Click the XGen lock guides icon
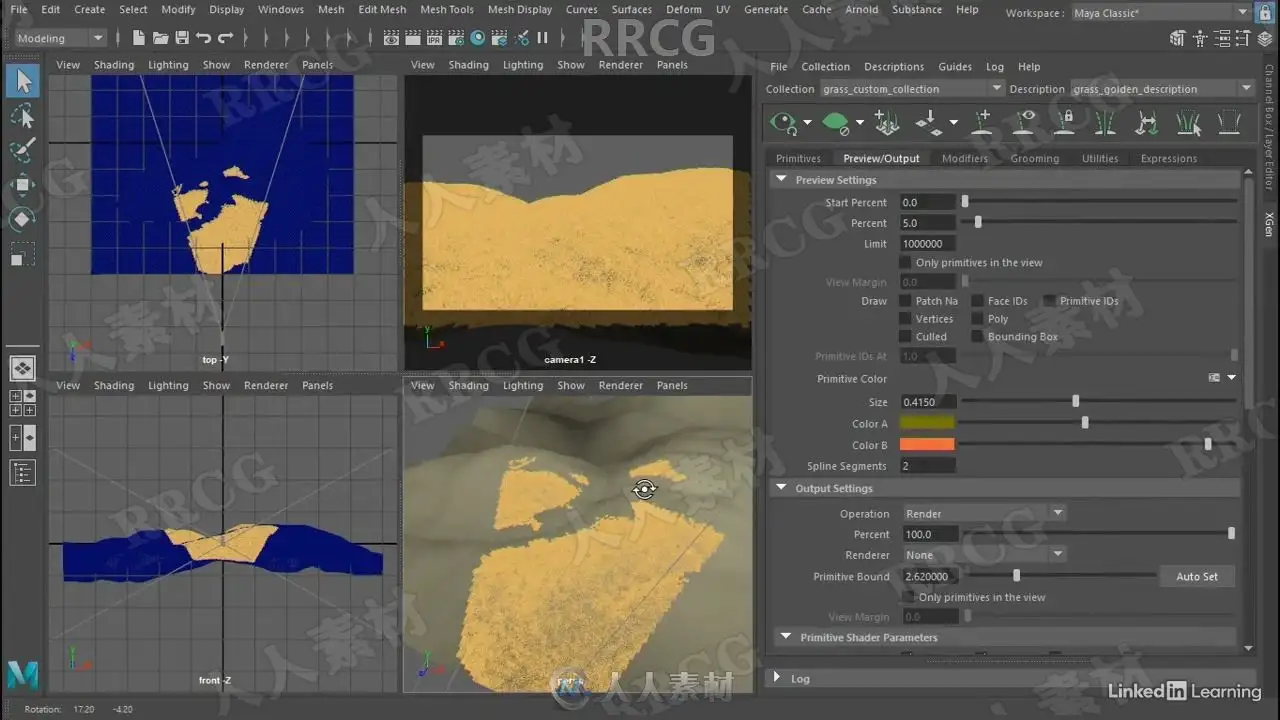This screenshot has height=720, width=1280. tap(1066, 123)
